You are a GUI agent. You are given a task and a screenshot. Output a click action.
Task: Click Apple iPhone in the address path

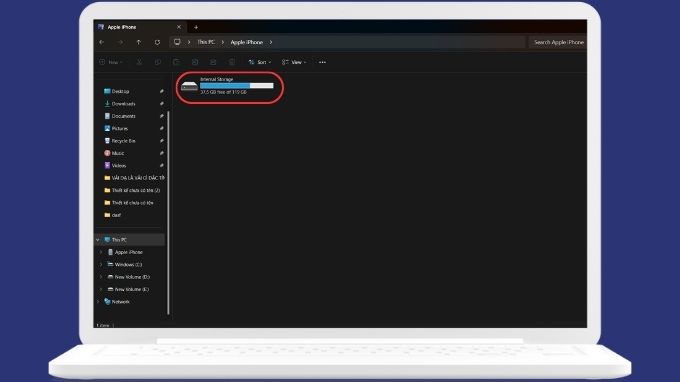pos(247,42)
